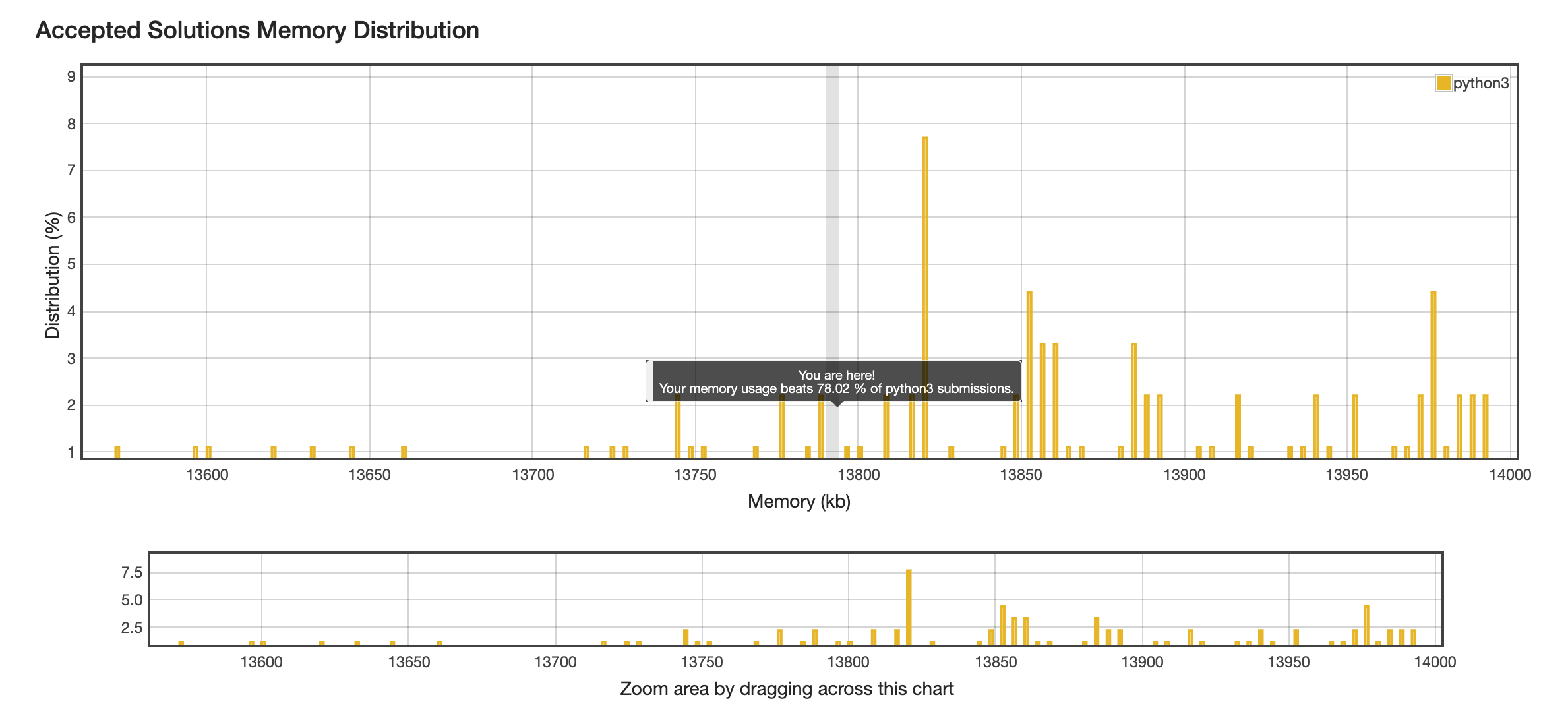The image size is (1568, 716).
Task: Click 'Zoom area by dragging across this chart' text
Action: click(x=787, y=689)
